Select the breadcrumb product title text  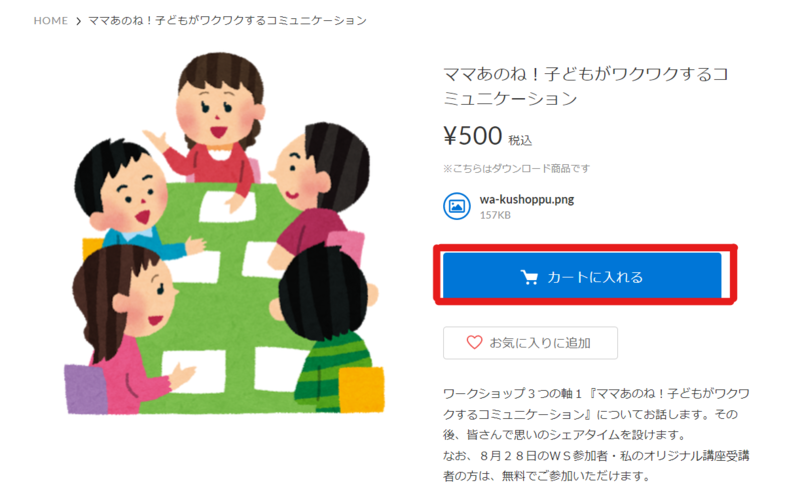click(228, 20)
